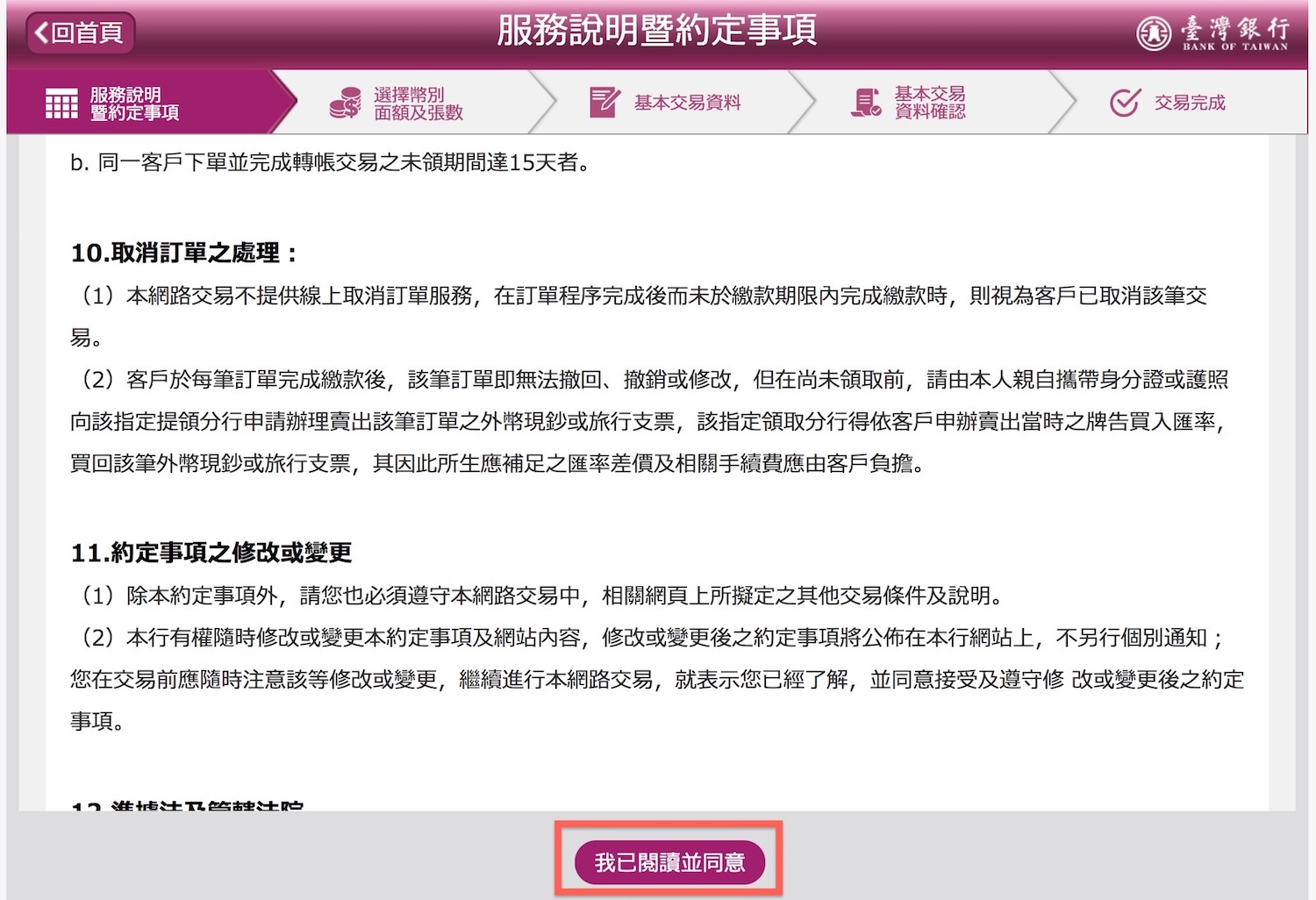Click the pencil-and-note icon for 基本交易資料
This screenshot has width=1316, height=900.
click(604, 103)
